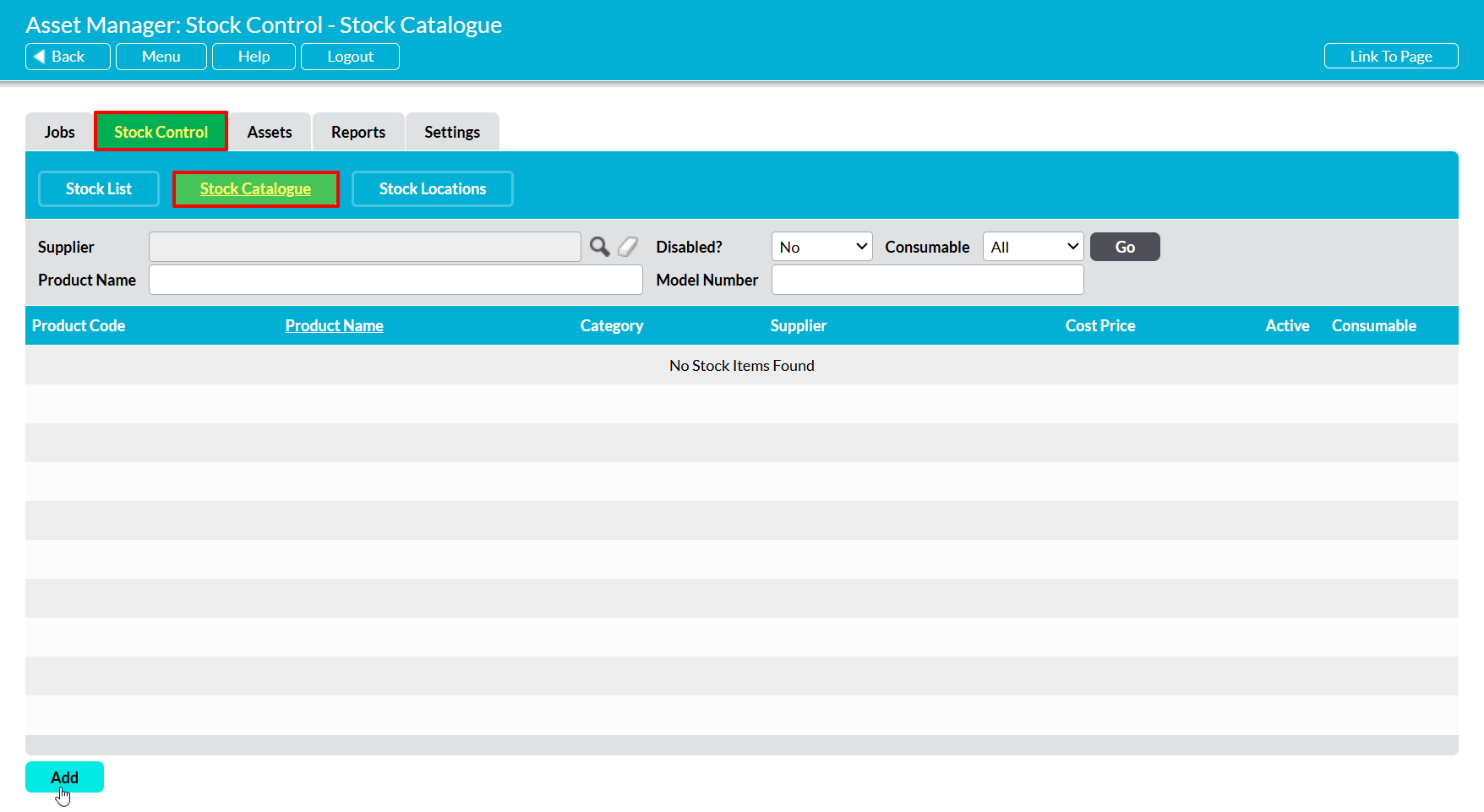This screenshot has height=812, width=1484.
Task: Open the Assets tab
Action: tap(270, 132)
